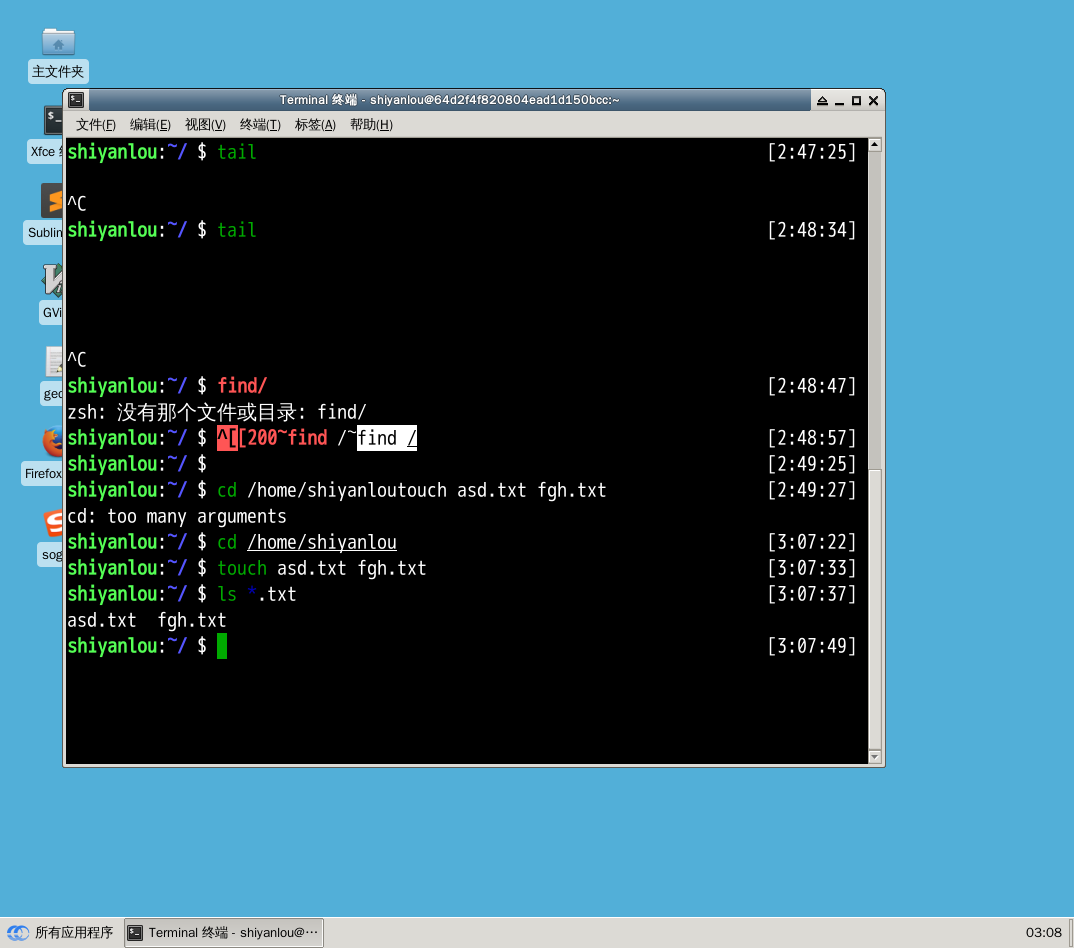Click the 'cd: too many arguments' error line
The image size is (1074, 948).
[177, 516]
